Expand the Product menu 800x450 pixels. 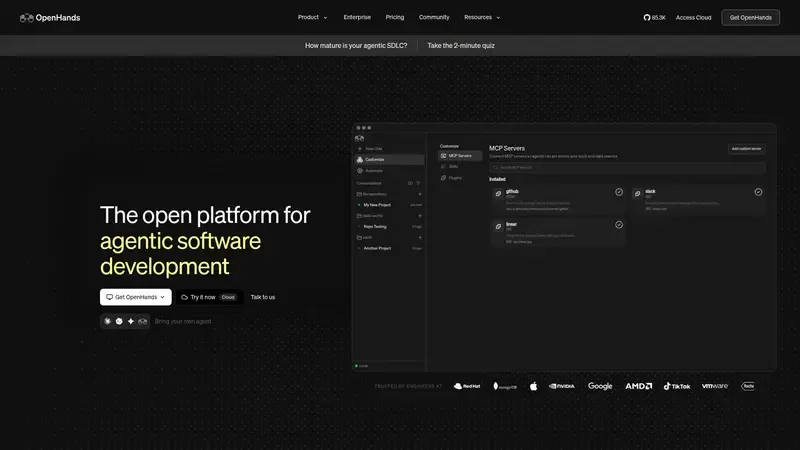tap(312, 17)
